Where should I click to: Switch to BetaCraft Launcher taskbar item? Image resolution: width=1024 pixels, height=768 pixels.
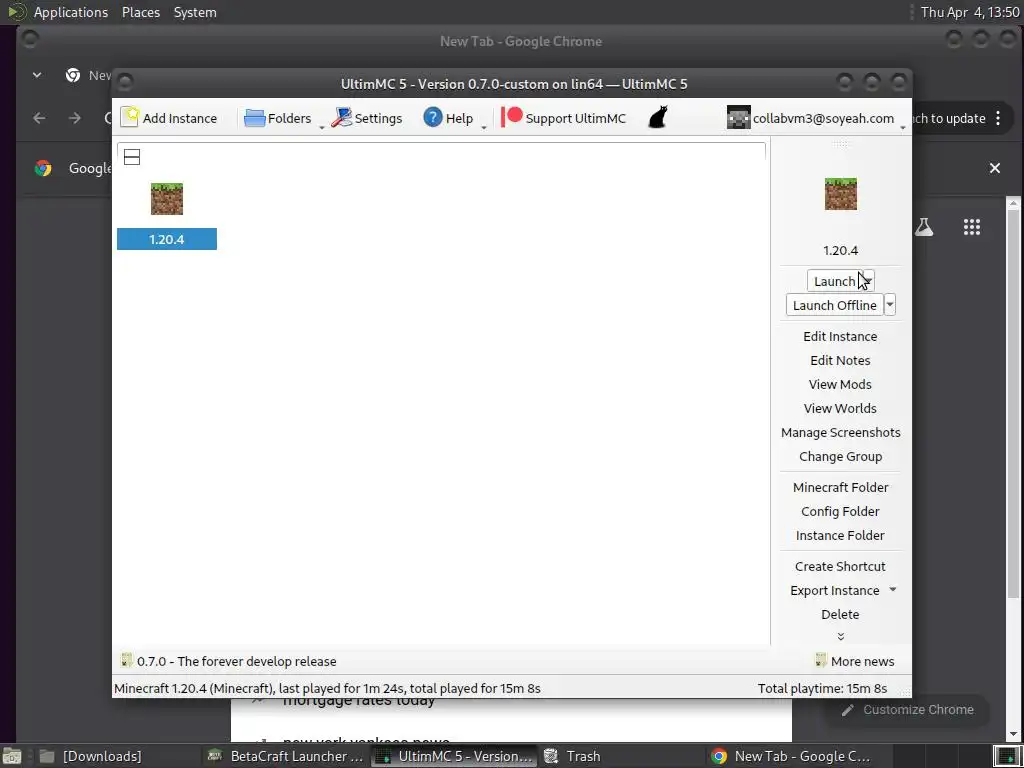pos(285,756)
